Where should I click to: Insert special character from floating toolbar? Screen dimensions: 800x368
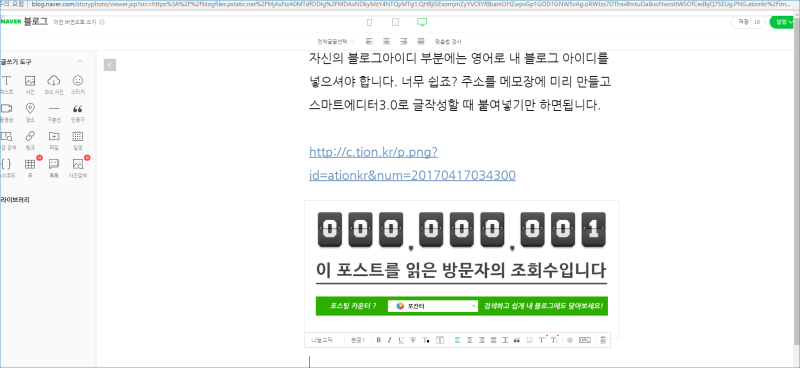570,340
